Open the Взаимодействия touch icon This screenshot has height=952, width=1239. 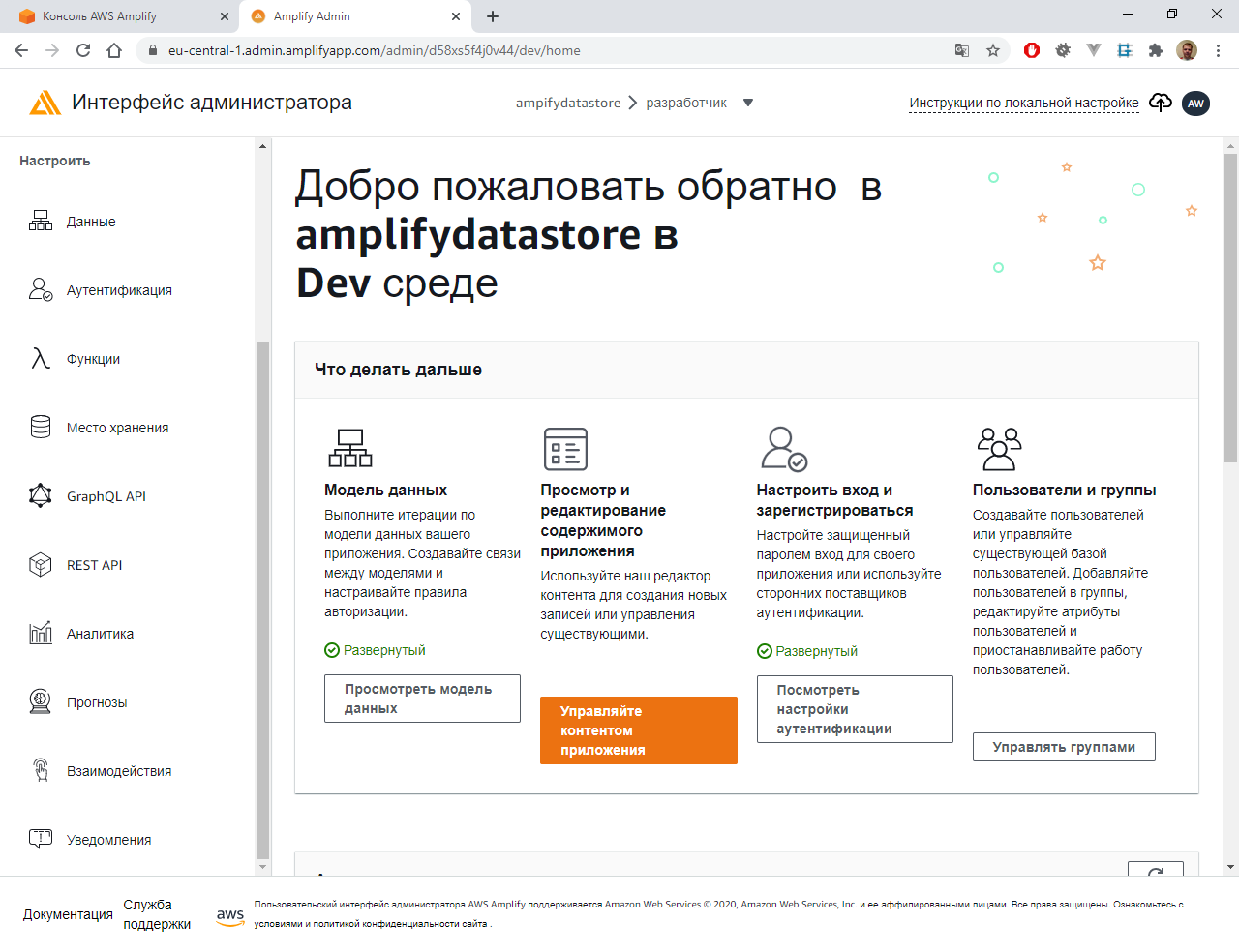pyautogui.click(x=41, y=770)
